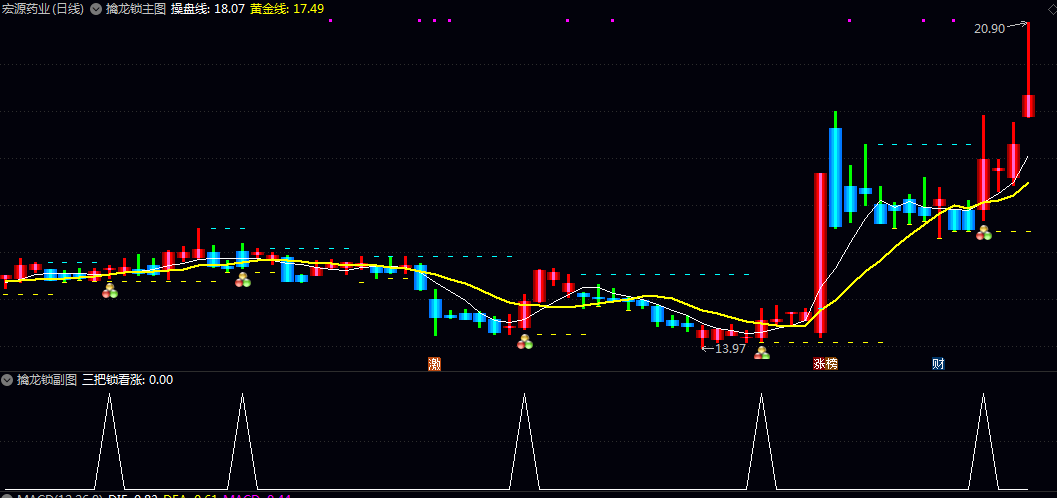Click the 涨榜 event marker
1057x498 pixels.
825,364
